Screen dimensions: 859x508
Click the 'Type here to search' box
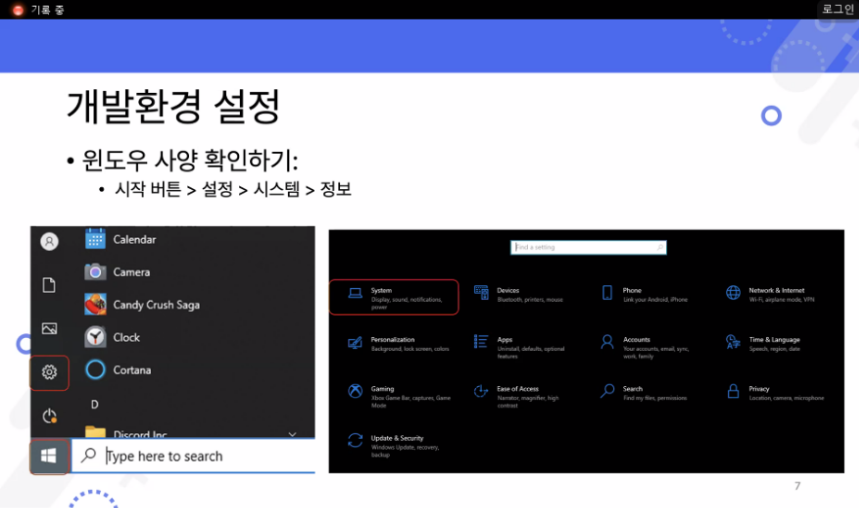pos(193,456)
